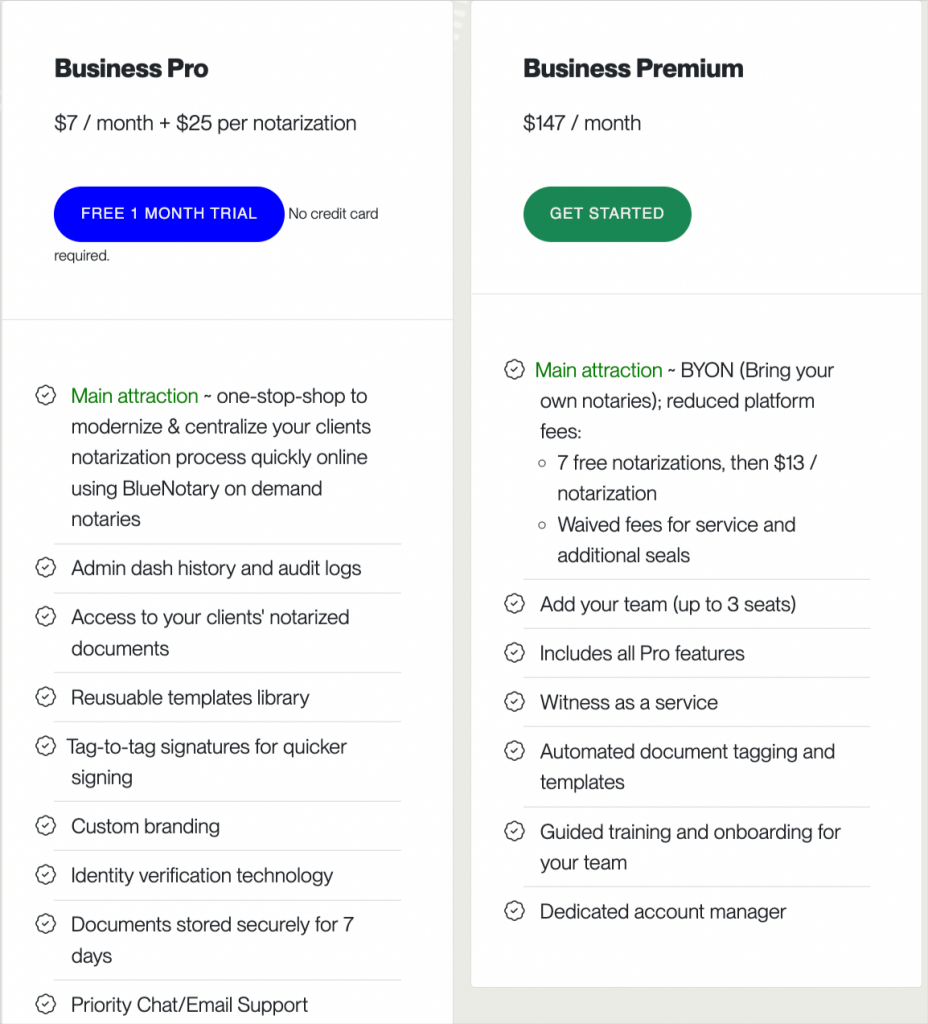928x1024 pixels.
Task: Click the Business Pro plan heading
Action: click(x=131, y=69)
